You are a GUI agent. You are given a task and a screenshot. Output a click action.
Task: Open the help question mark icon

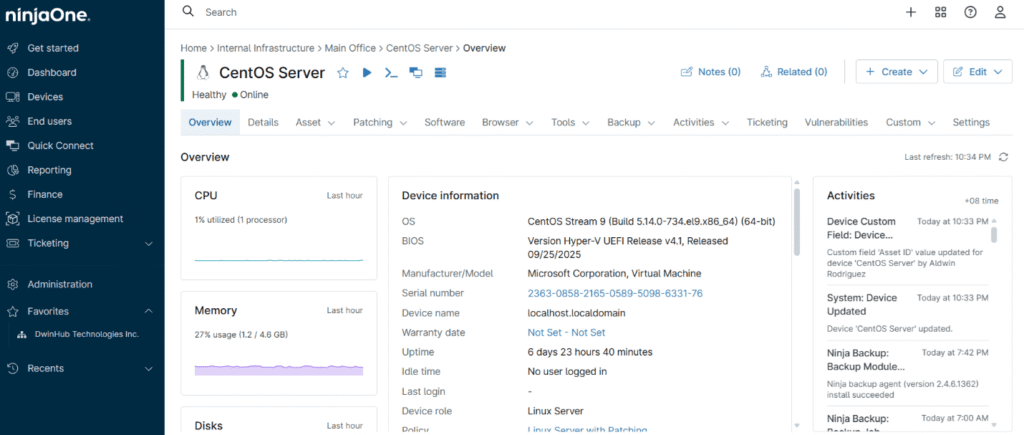pyautogui.click(x=970, y=12)
